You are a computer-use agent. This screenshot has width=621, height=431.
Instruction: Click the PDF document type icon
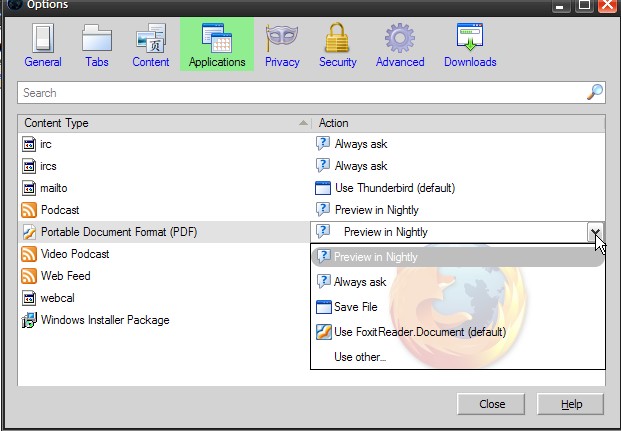tap(29, 232)
